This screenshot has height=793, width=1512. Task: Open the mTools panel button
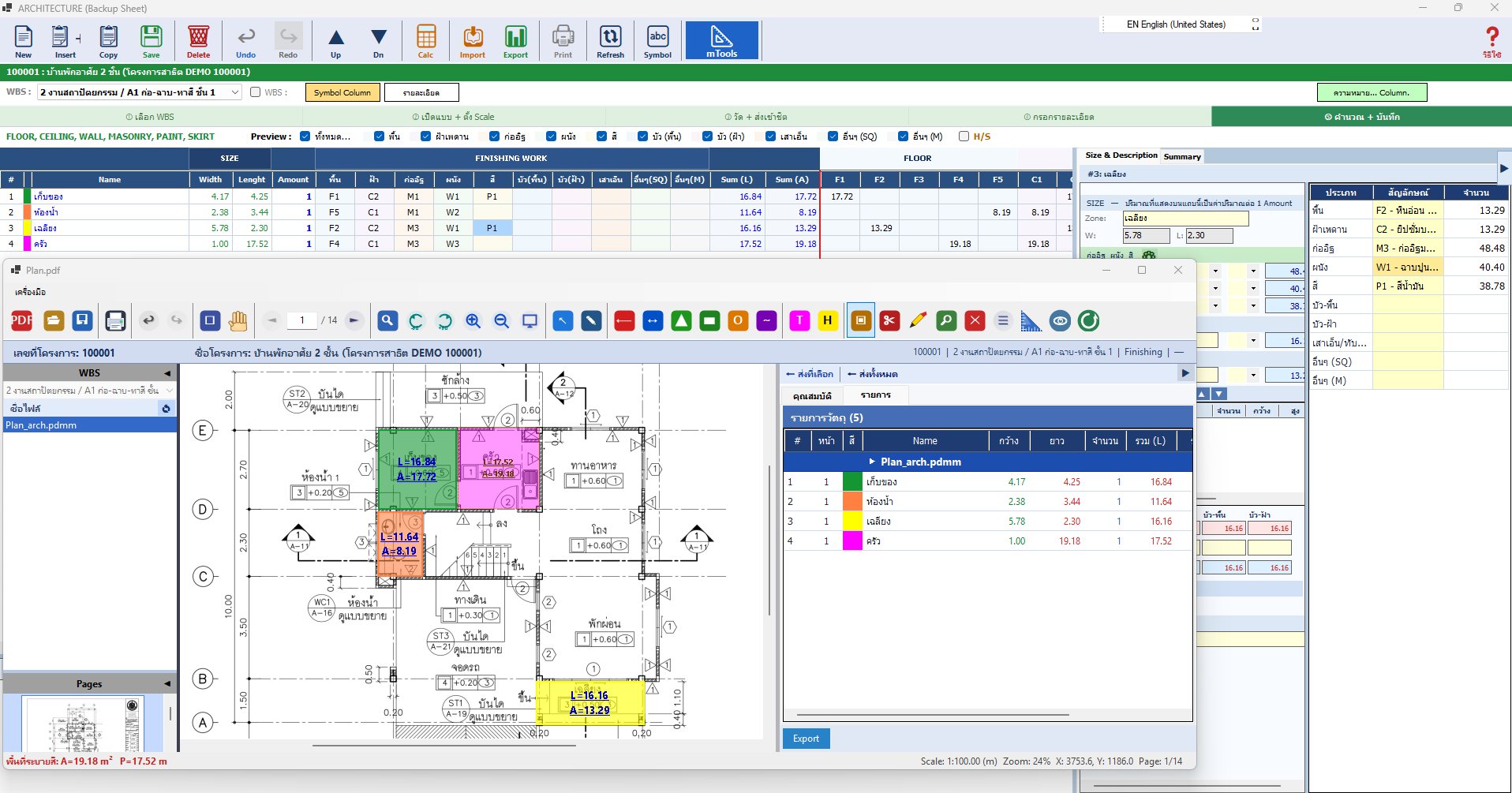pyautogui.click(x=721, y=40)
